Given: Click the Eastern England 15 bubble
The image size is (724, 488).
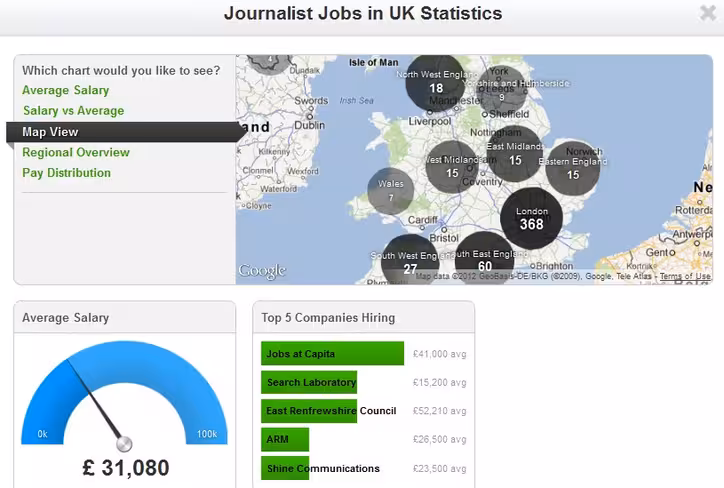Looking at the screenshot, I should pyautogui.click(x=573, y=168).
